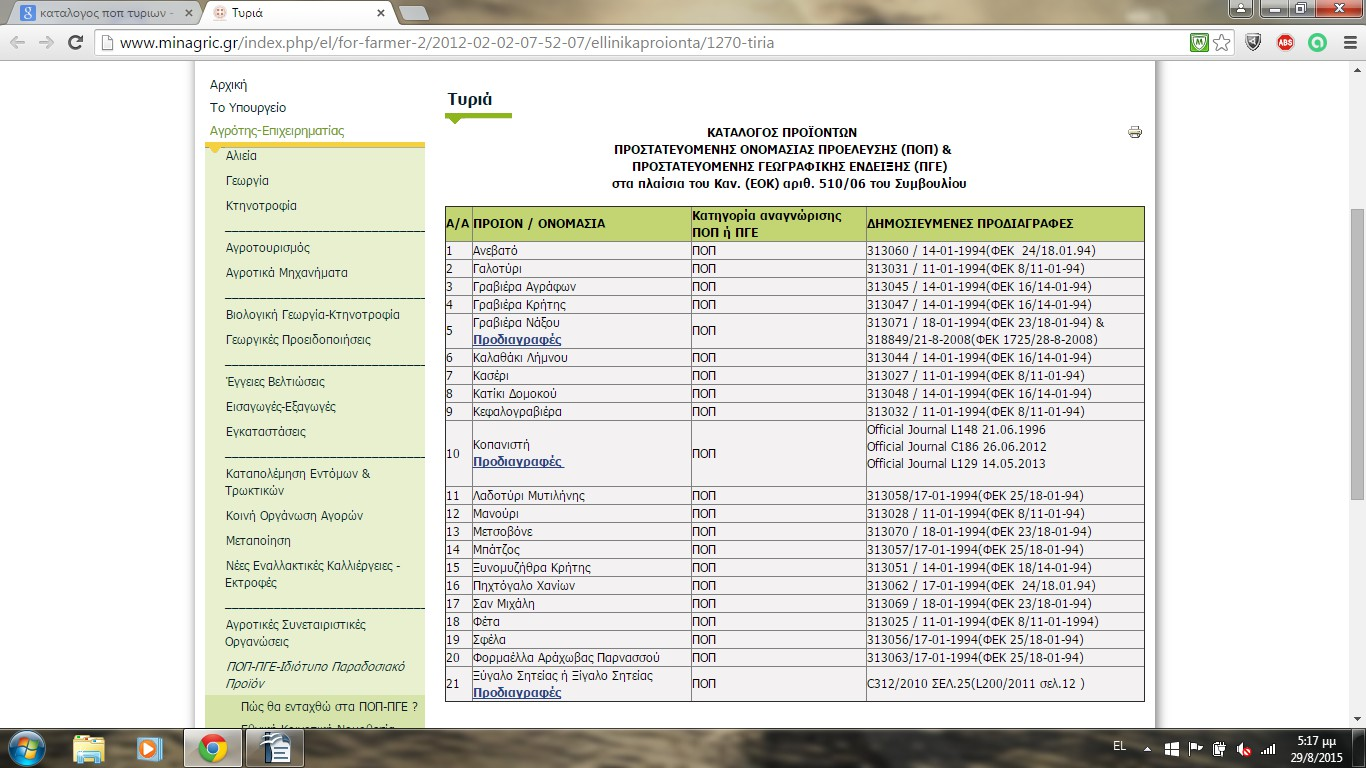The height and width of the screenshot is (768, 1366).
Task: Open Γεωργικές Προειδοποιήσεις link
Action: 298,340
